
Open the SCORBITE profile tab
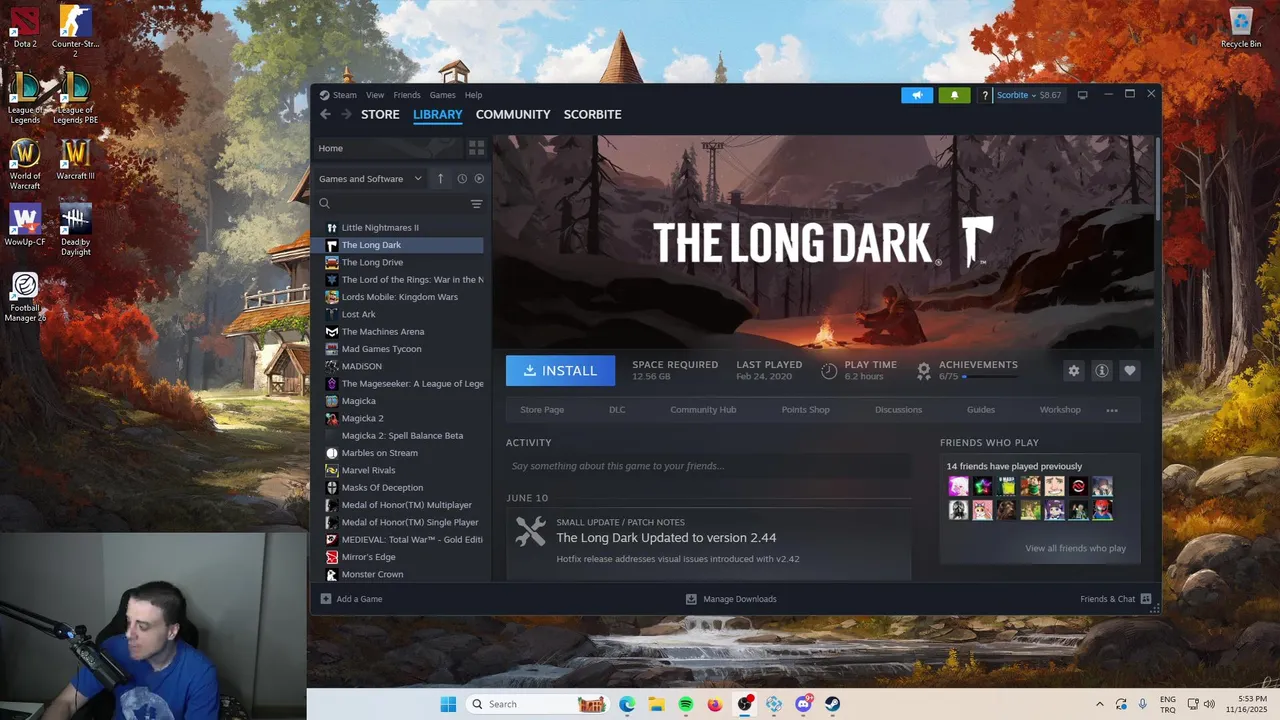[592, 114]
